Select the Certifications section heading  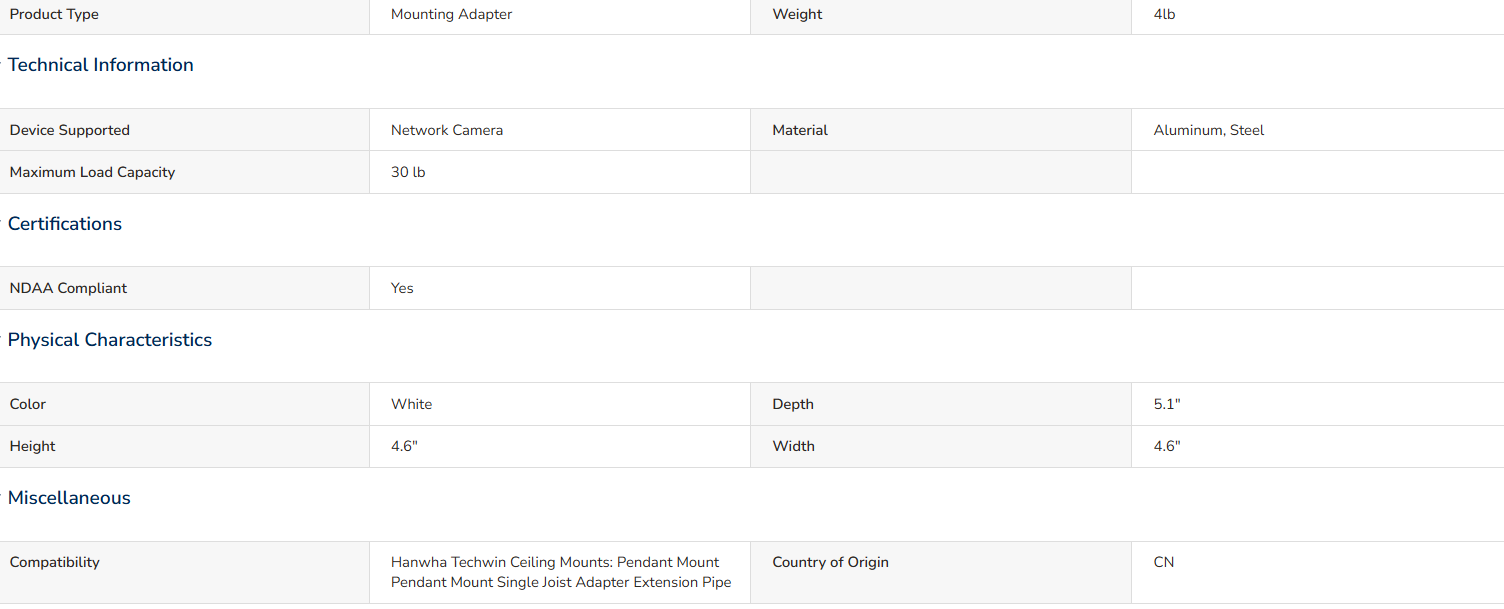click(65, 224)
